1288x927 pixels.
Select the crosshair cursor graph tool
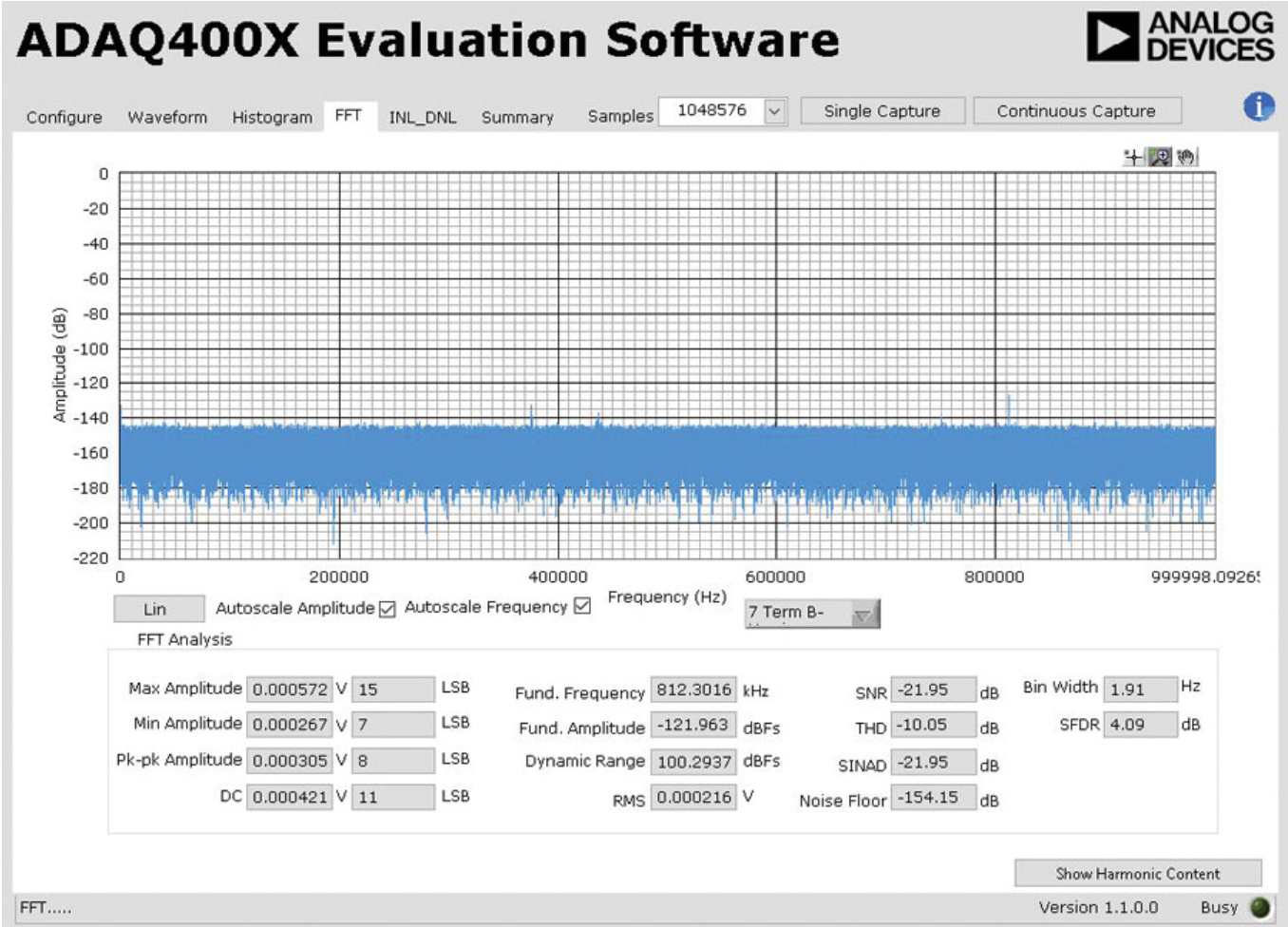click(1133, 157)
